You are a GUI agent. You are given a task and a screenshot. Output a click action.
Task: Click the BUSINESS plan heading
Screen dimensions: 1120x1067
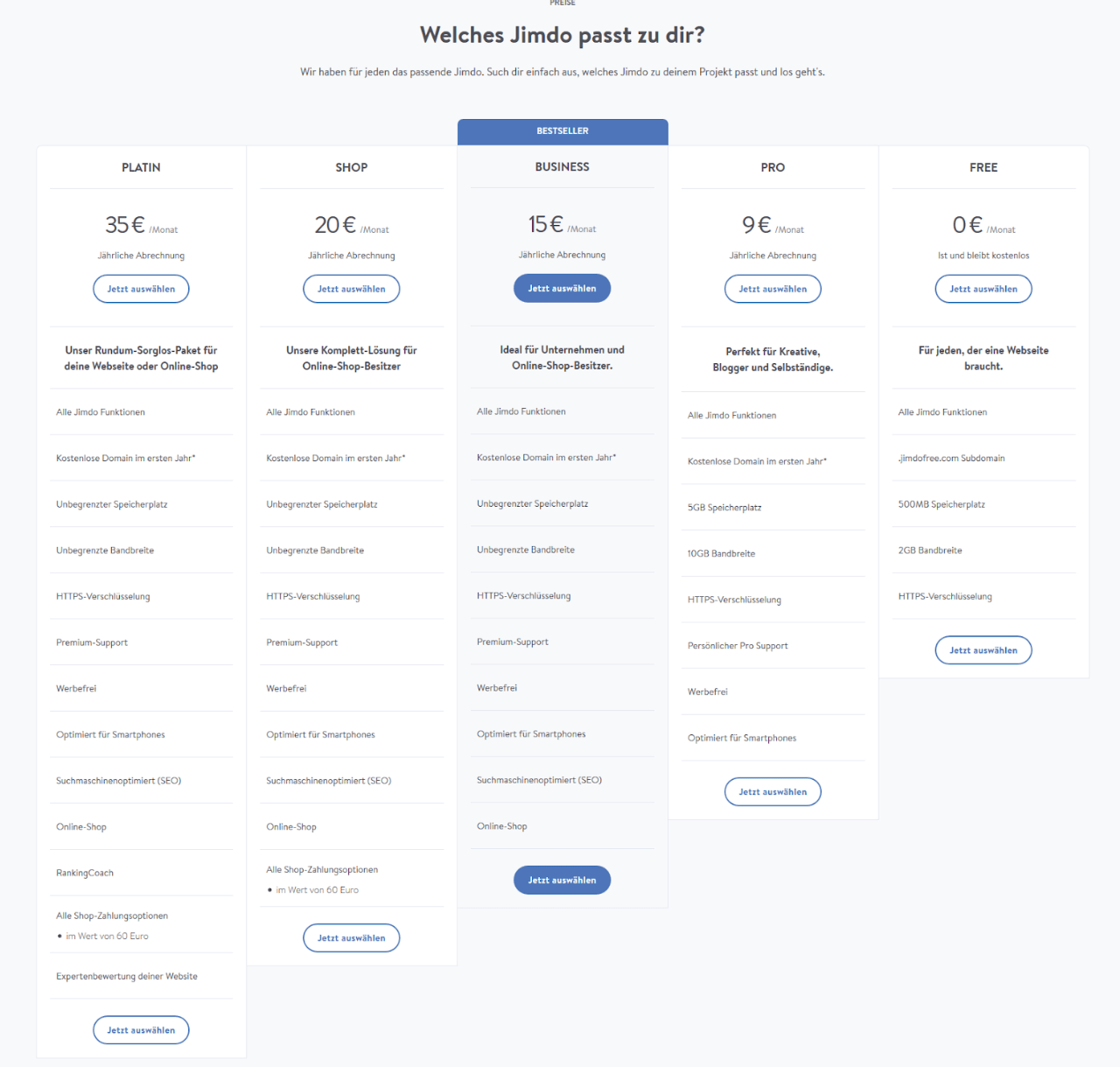coord(563,166)
